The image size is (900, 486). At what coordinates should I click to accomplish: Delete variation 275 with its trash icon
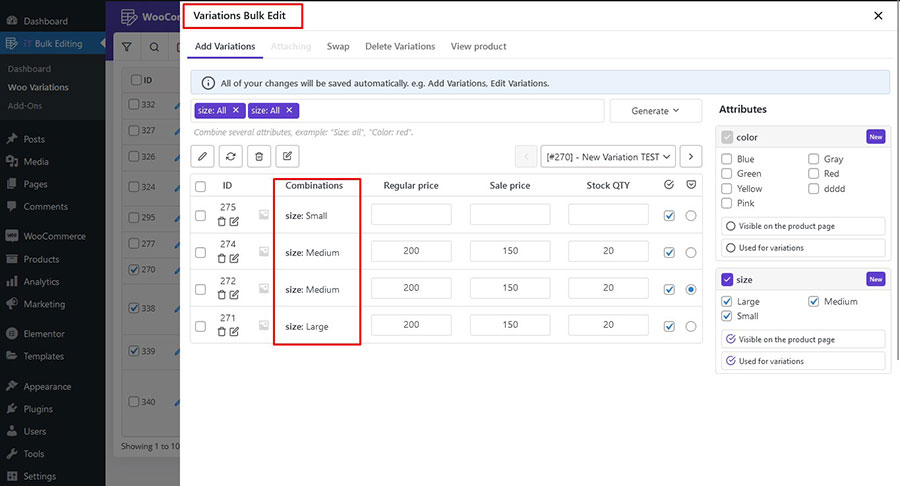point(222,221)
